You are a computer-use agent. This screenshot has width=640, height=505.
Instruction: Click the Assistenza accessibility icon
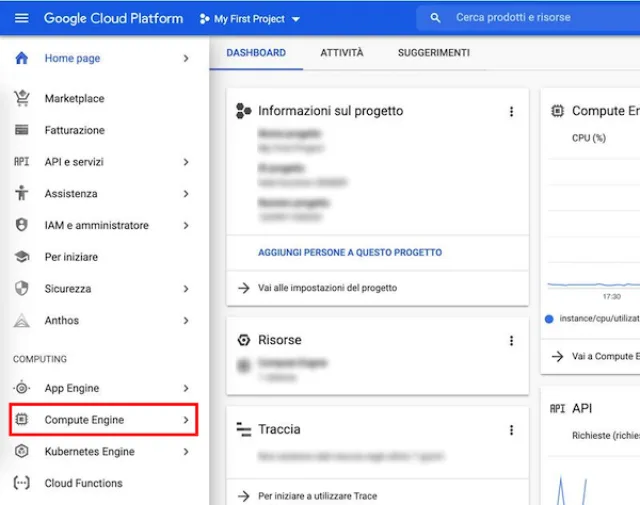click(21, 194)
